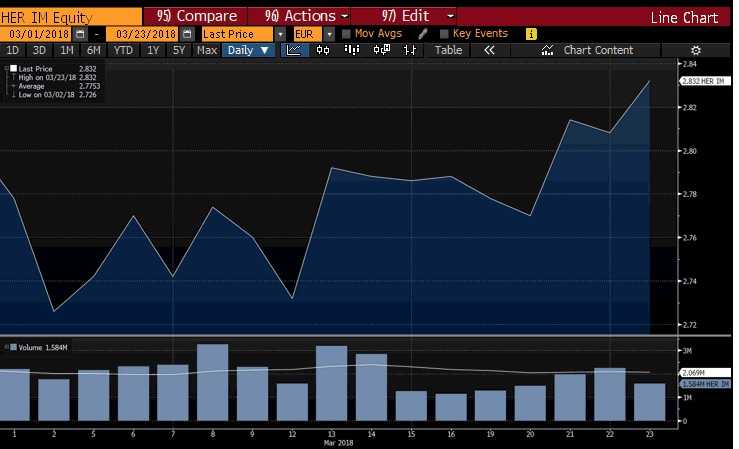Enable the Key Events checkbox
The width and height of the screenshot is (739, 449).
(444, 34)
